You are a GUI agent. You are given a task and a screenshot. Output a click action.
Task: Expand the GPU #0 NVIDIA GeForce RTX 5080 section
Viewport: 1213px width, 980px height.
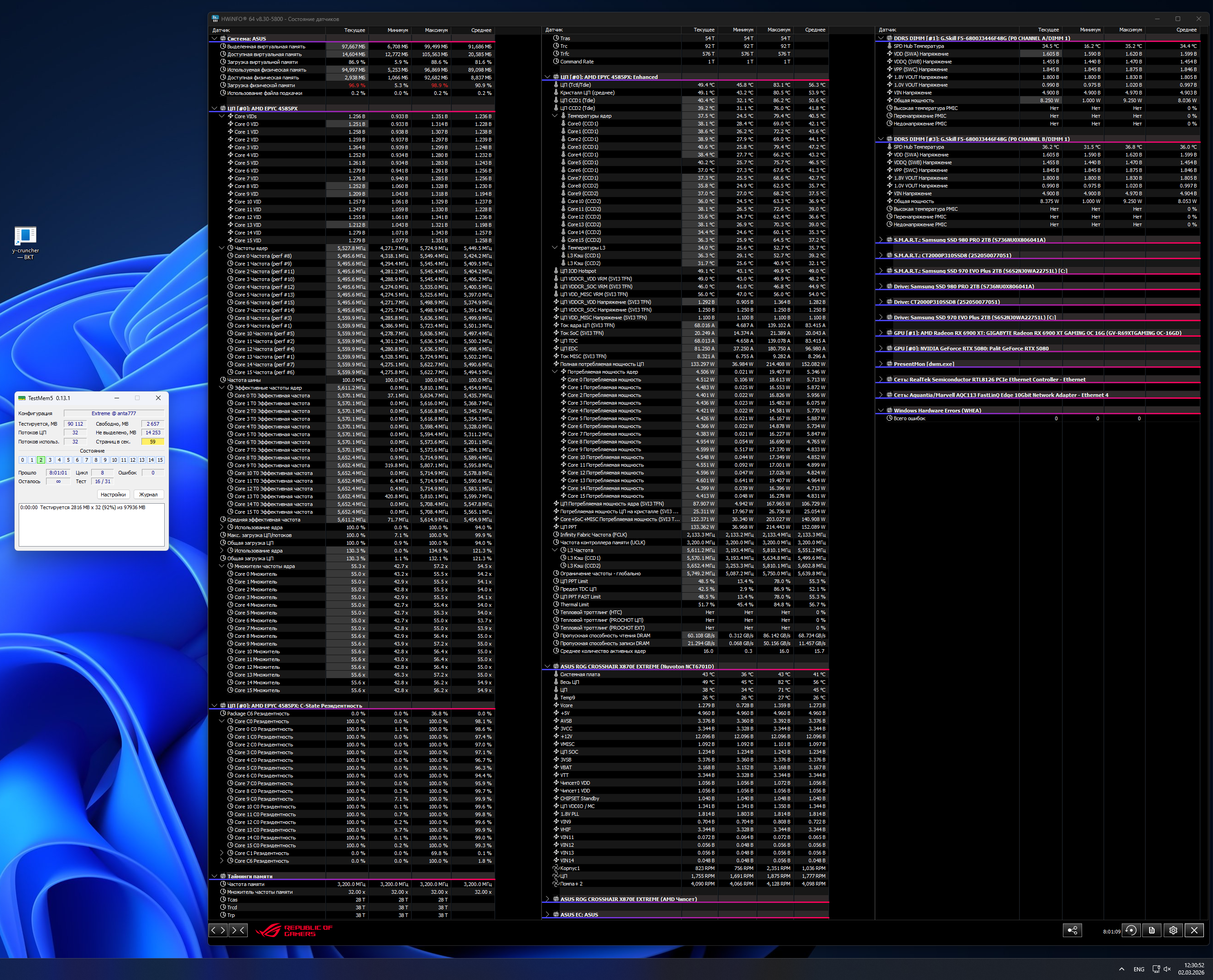pyautogui.click(x=880, y=348)
